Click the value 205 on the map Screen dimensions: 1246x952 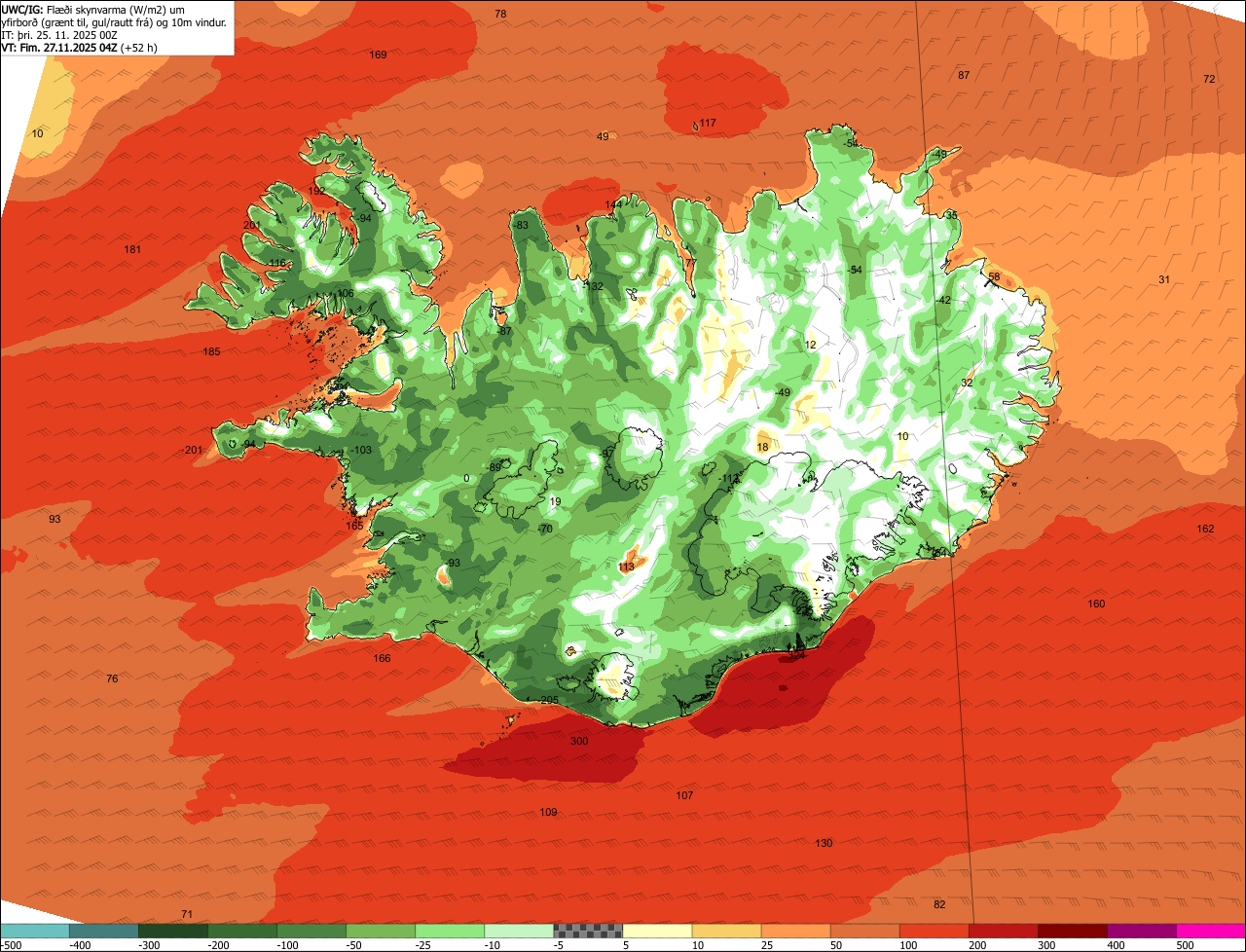click(x=548, y=700)
